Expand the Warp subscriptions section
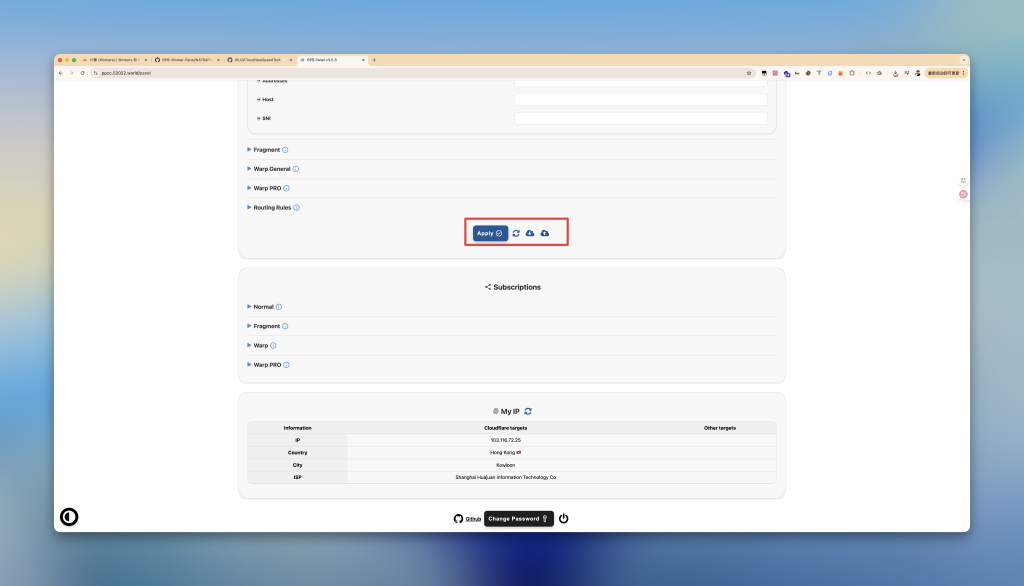The image size is (1024, 586). [x=261, y=345]
